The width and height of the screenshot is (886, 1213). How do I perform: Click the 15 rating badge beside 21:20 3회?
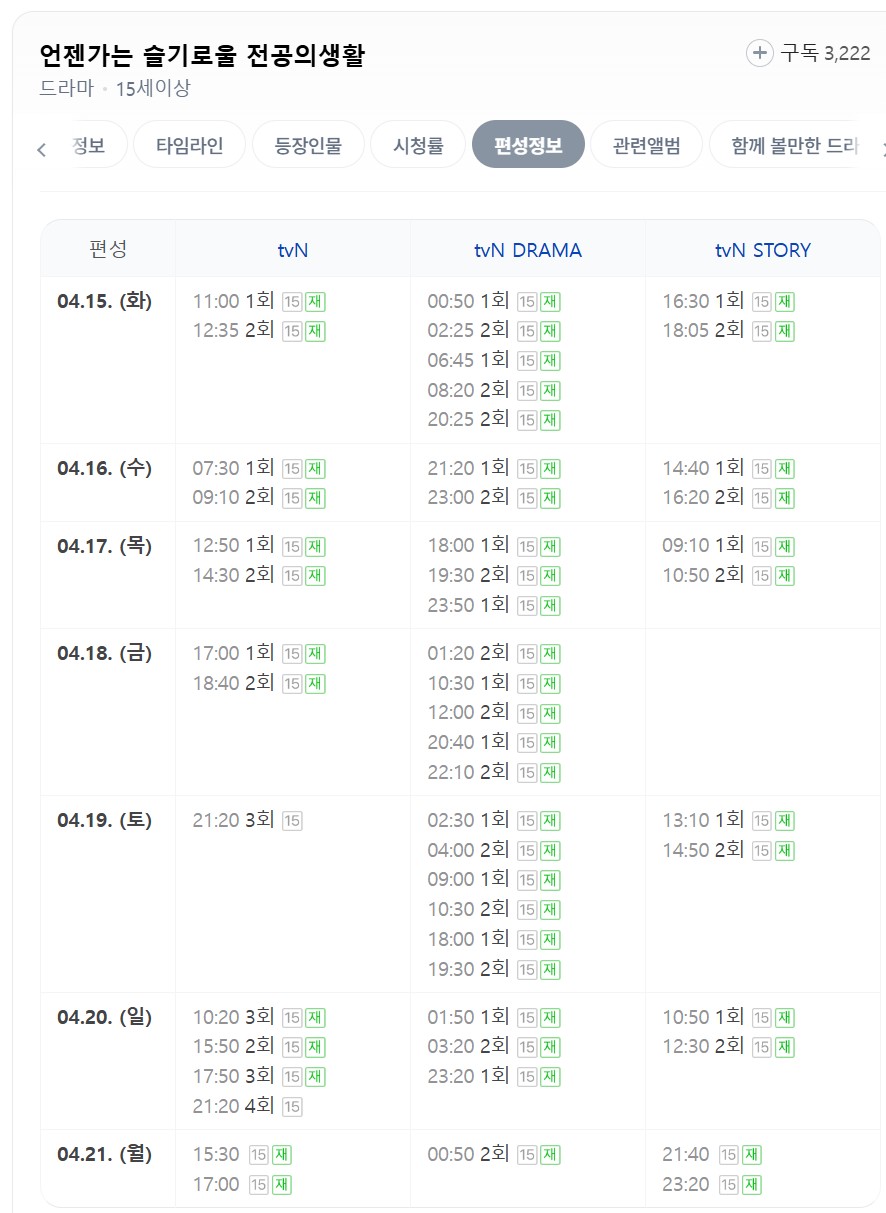[x=292, y=821]
